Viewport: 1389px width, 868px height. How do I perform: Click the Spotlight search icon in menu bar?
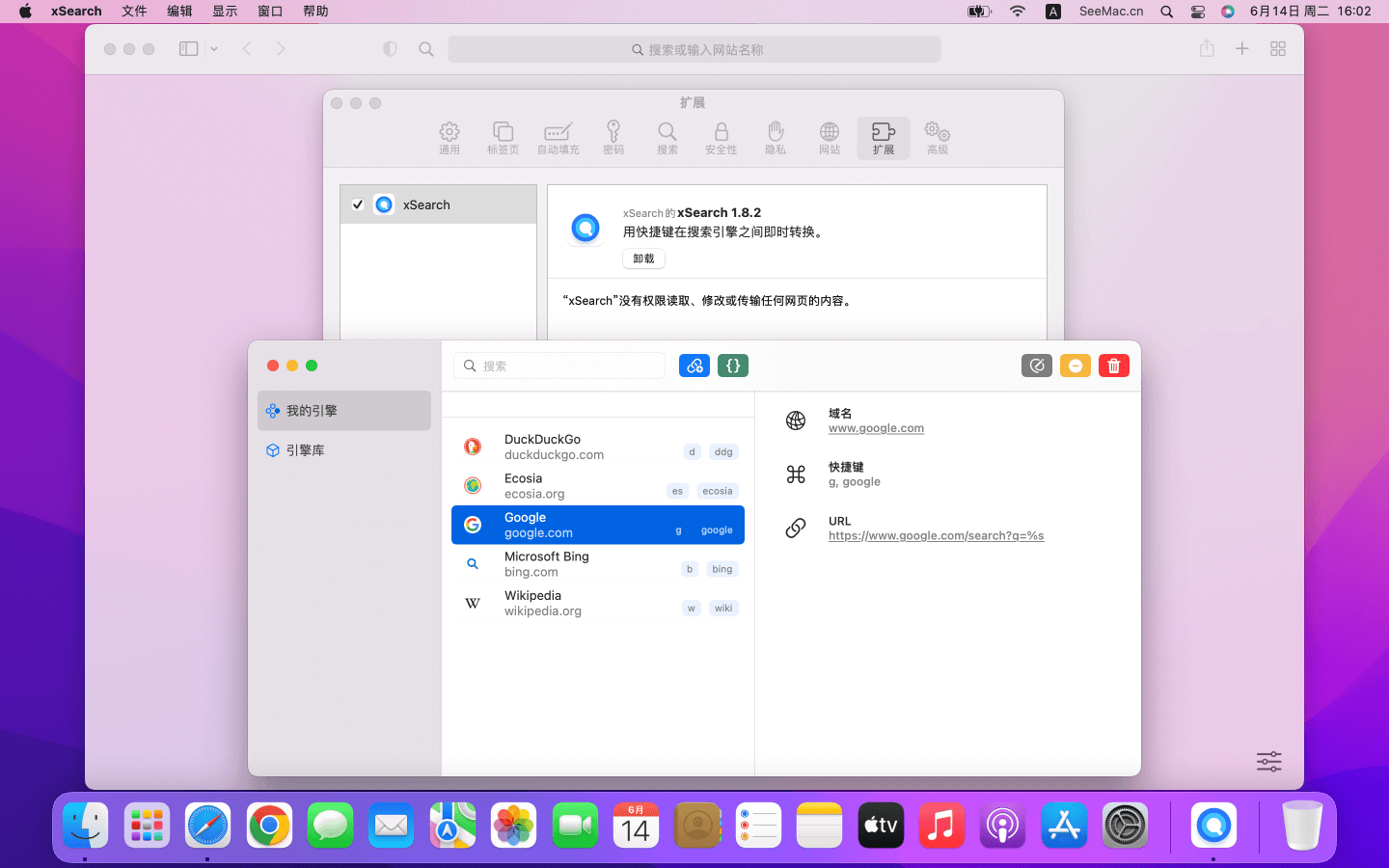pos(1167,12)
